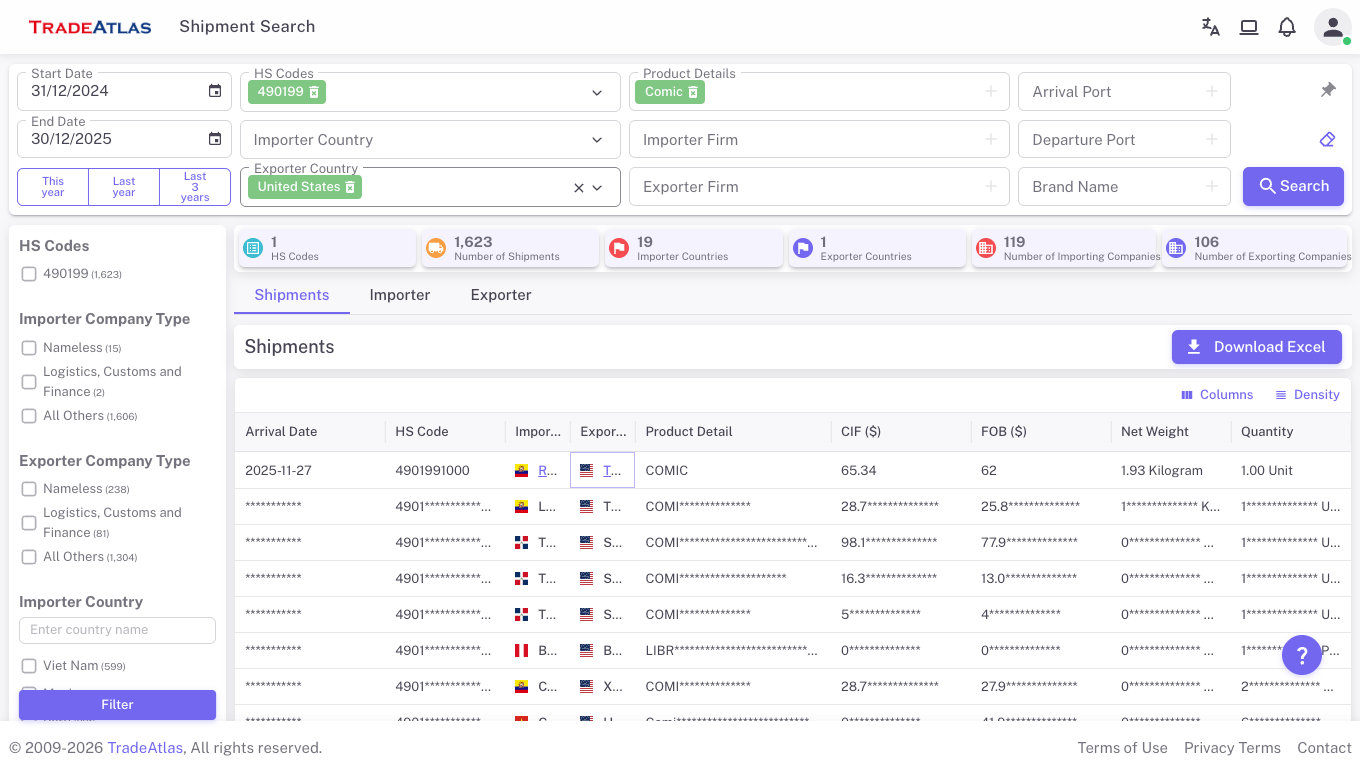Remove the Comic product detail chip

(693, 92)
